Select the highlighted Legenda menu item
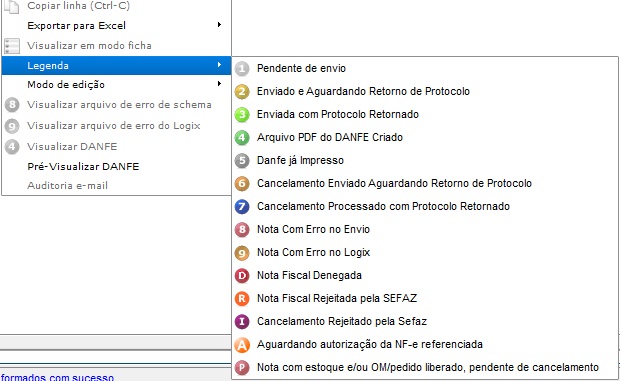Image resolution: width=620 pixels, height=381 pixels. [x=117, y=65]
